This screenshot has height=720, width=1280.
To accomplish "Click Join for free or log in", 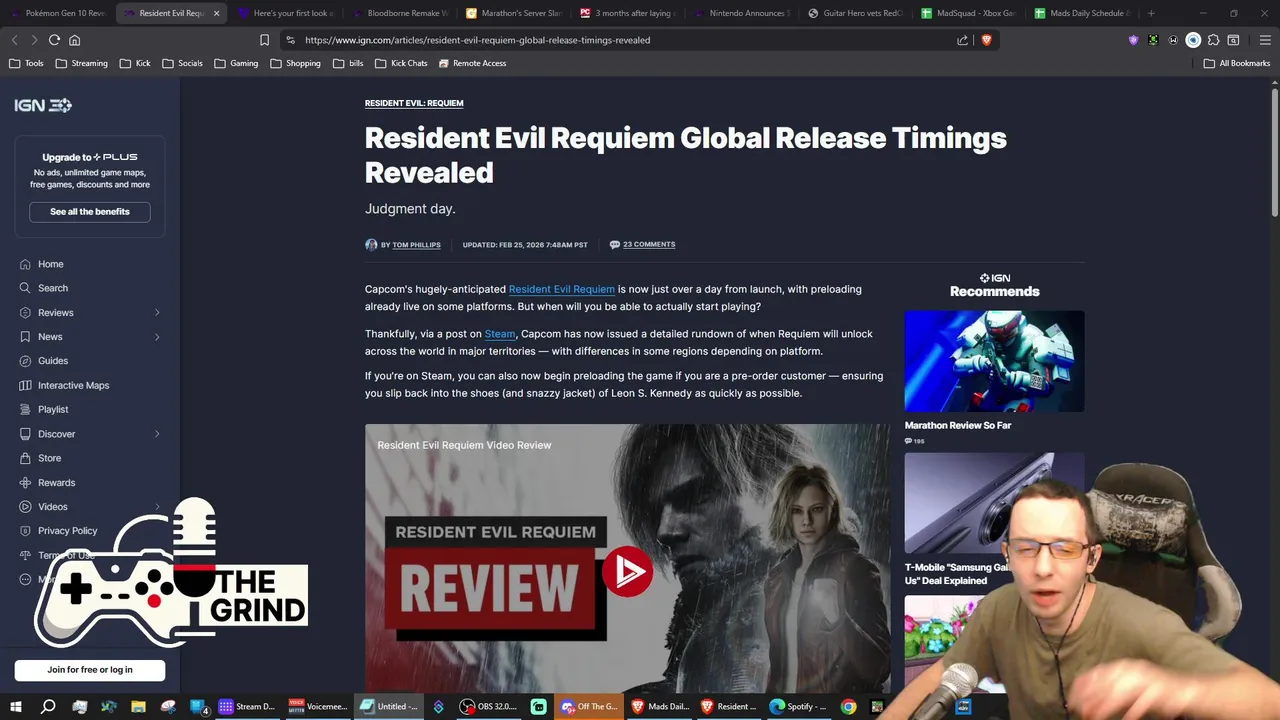I will pos(90,670).
